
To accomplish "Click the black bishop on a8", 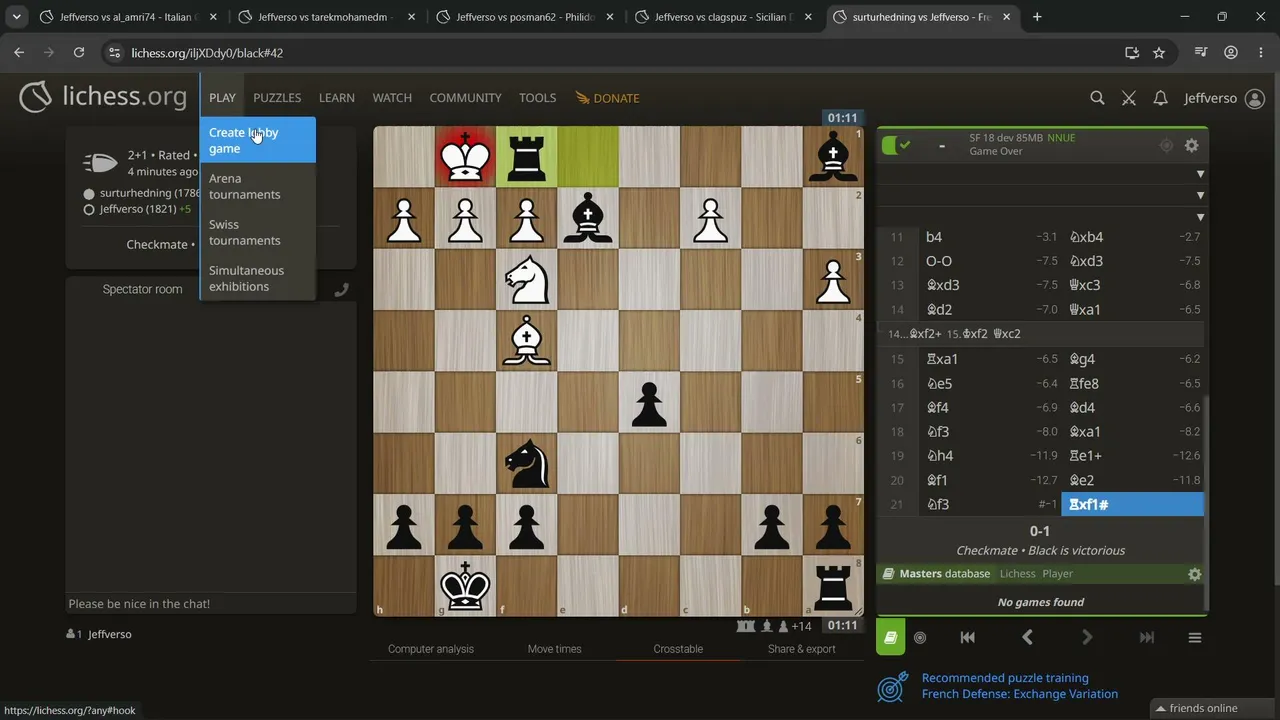I will click(x=833, y=157).
